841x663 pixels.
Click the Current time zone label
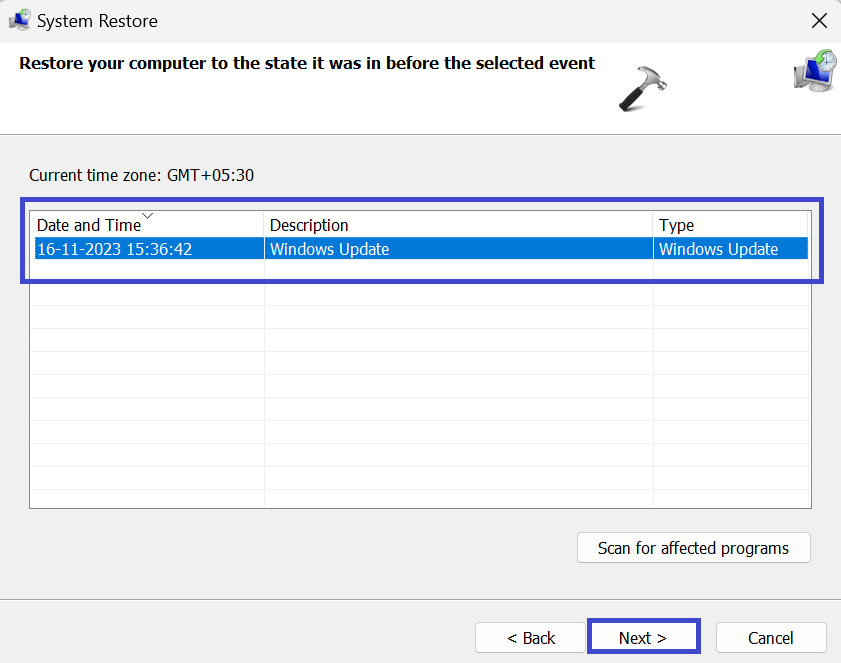click(141, 175)
